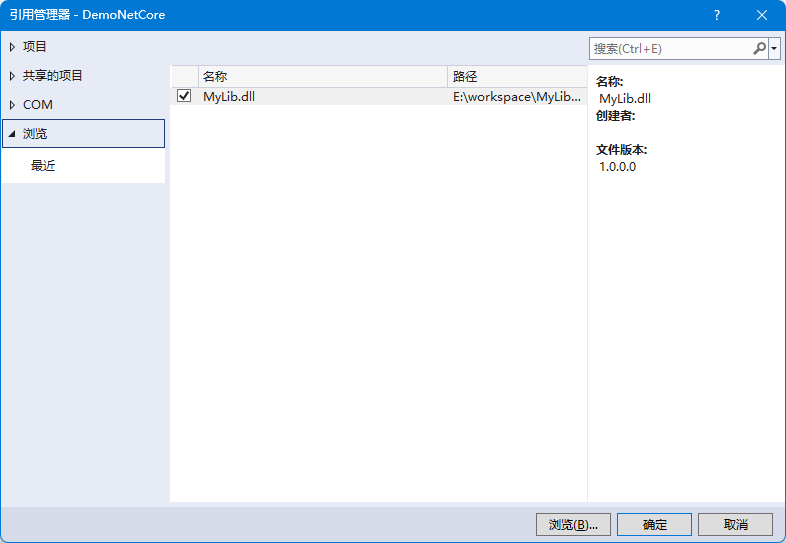
Task: Confirm with the 确定 button
Action: pyautogui.click(x=654, y=525)
